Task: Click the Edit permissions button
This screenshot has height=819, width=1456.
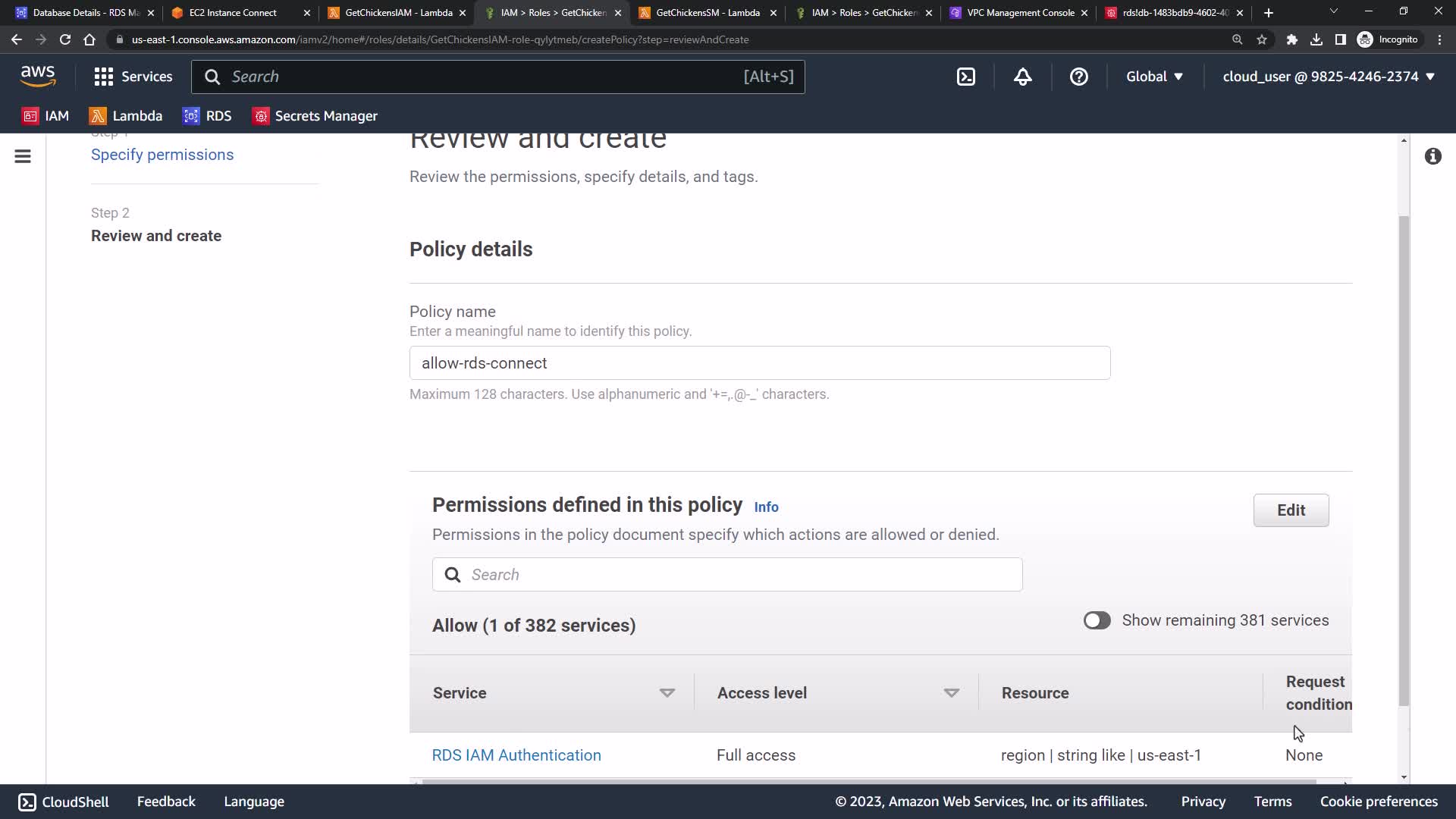Action: pos(1291,510)
